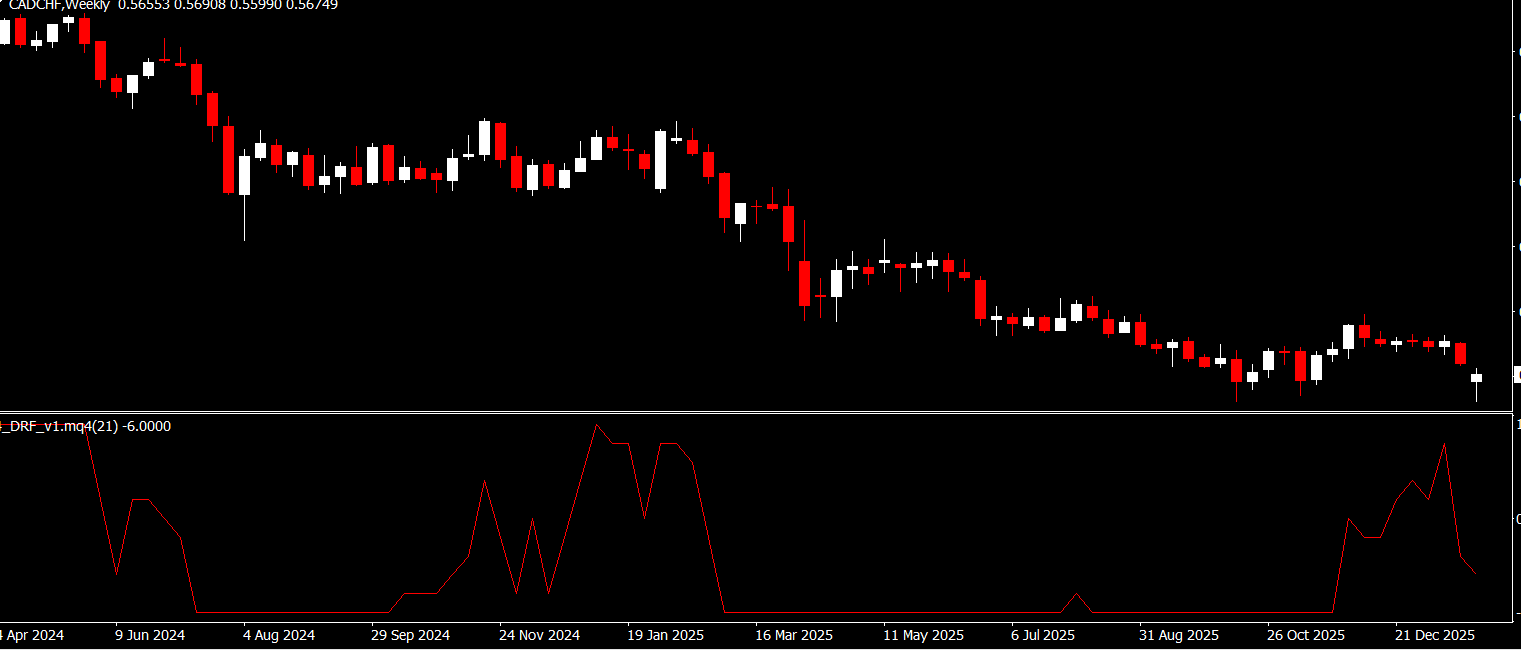
Task: Select the 29 Sep 2024 date label
Action: pyautogui.click(x=410, y=635)
